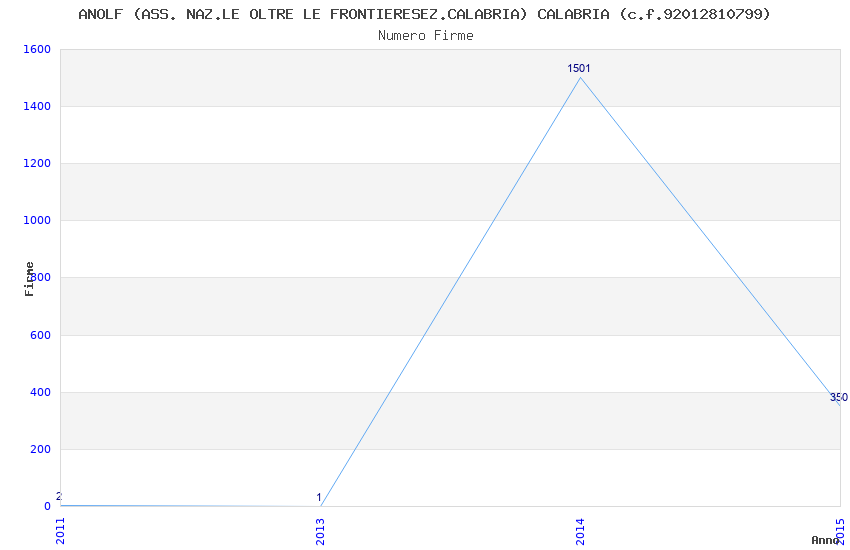Click the 600 y-axis value
This screenshot has height=550, width=850.
point(40,335)
